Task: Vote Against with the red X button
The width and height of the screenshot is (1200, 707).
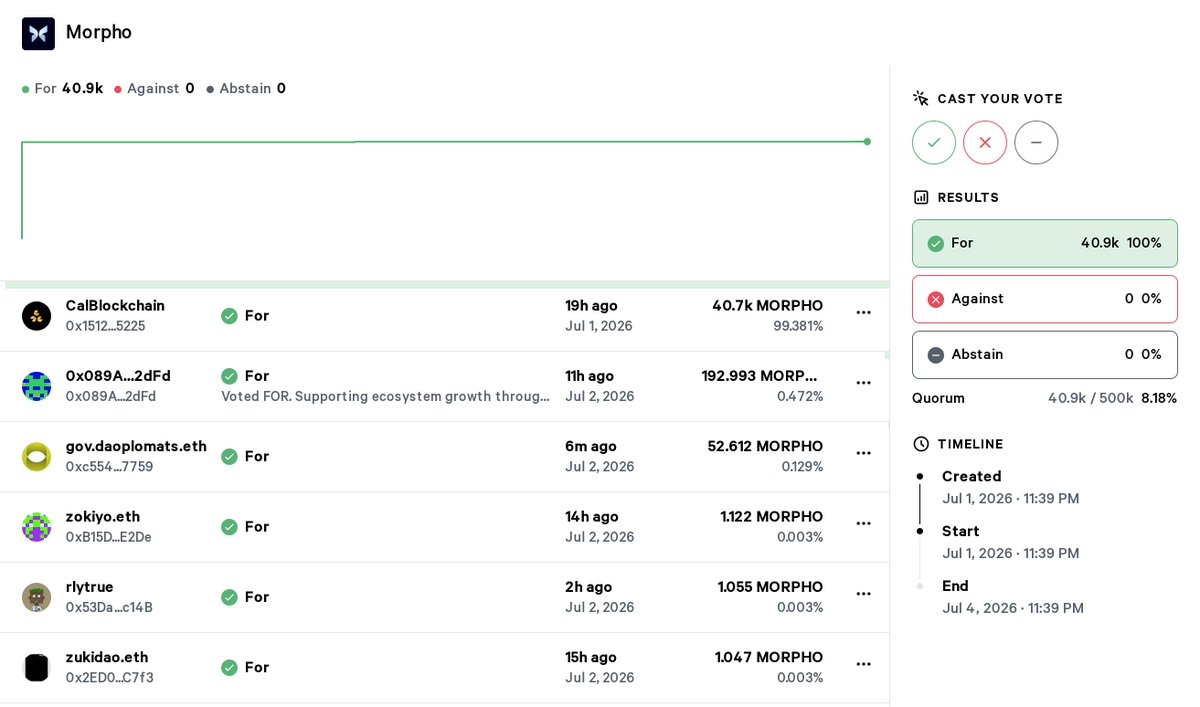Action: pyautogui.click(x=985, y=143)
